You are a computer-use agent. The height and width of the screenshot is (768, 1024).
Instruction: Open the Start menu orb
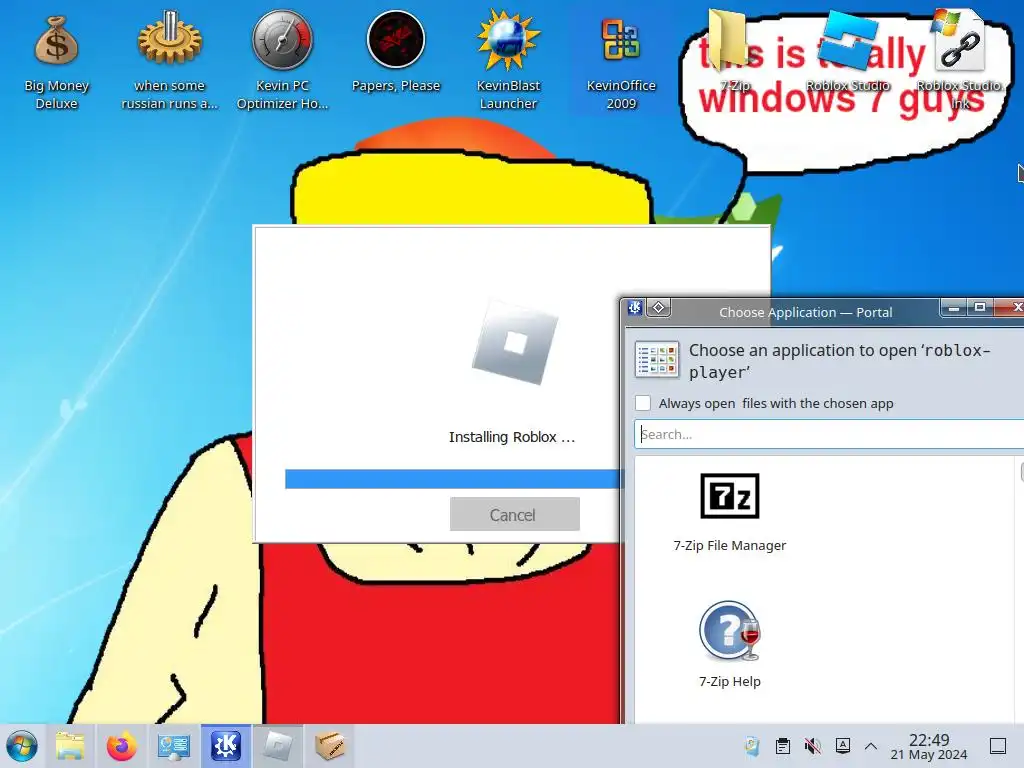22,746
